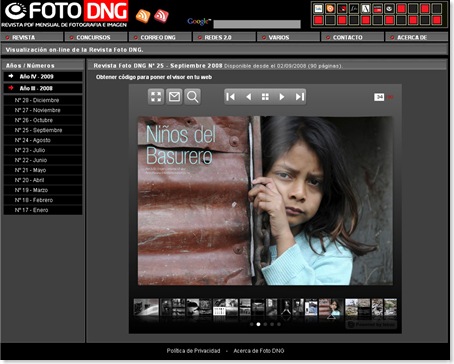Select issue Nº 18 - Febrero

tap(43, 200)
